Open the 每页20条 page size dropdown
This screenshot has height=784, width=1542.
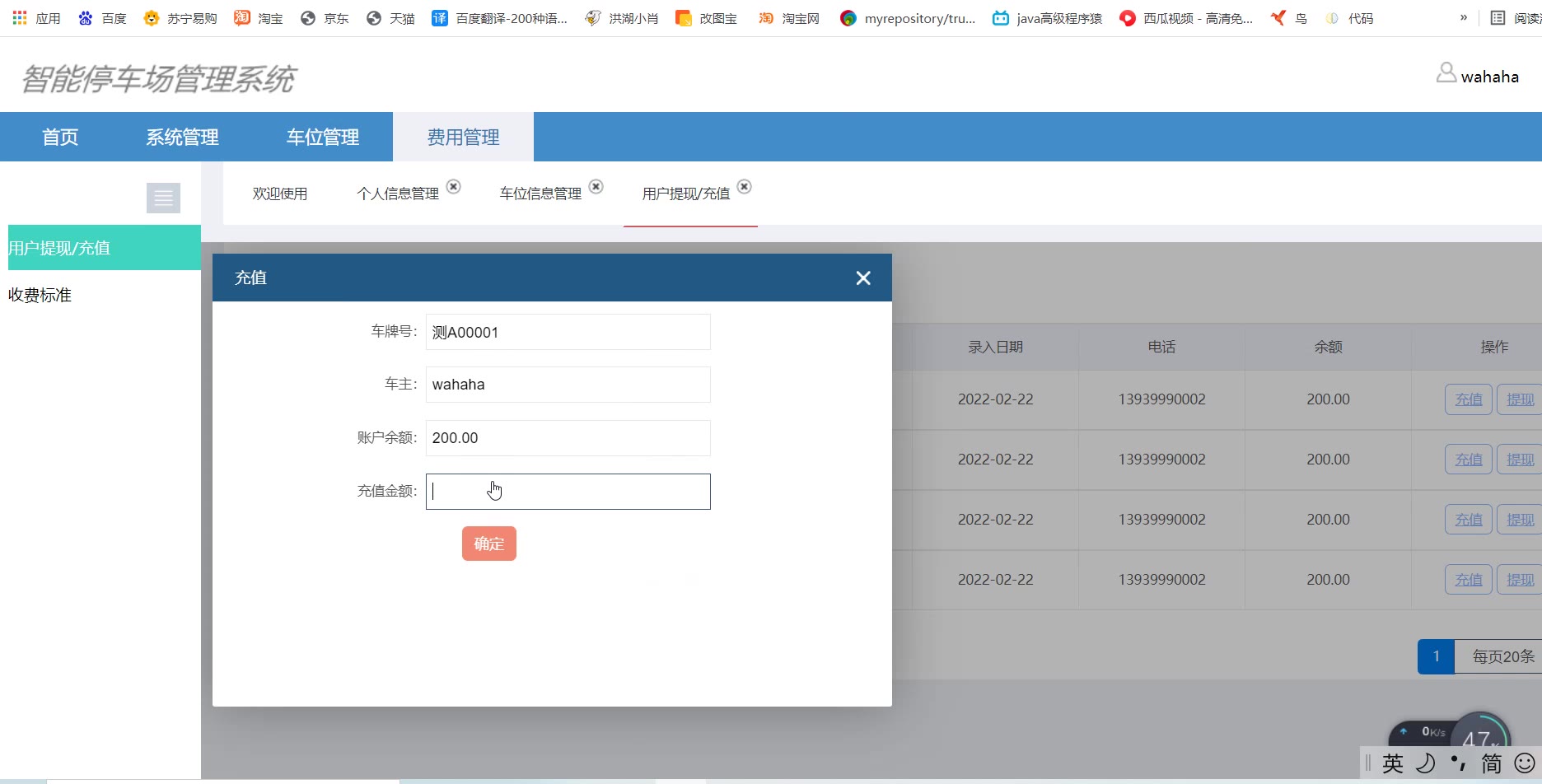[x=1499, y=656]
